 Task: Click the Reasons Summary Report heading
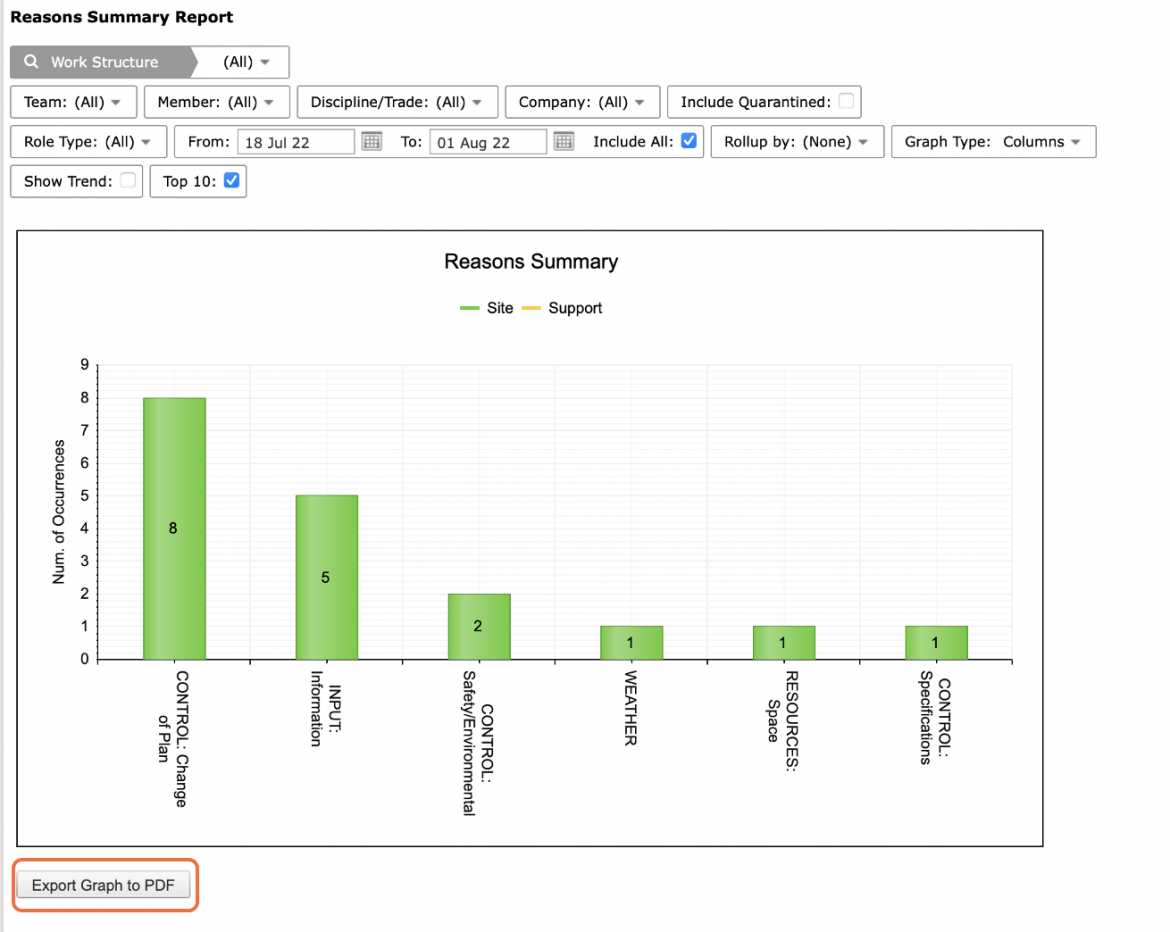pyautogui.click(x=122, y=17)
